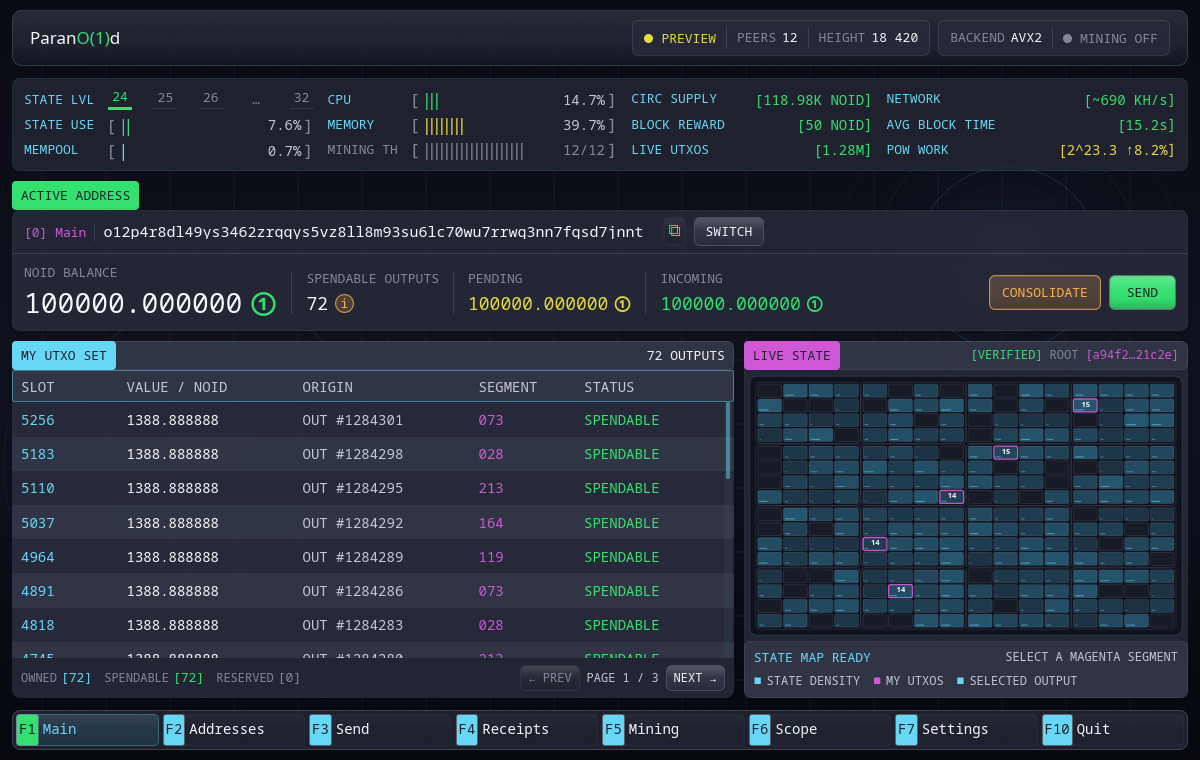The height and width of the screenshot is (760, 1200).
Task: Click the root hash [a94f2…21c2e]
Action: 1132,355
